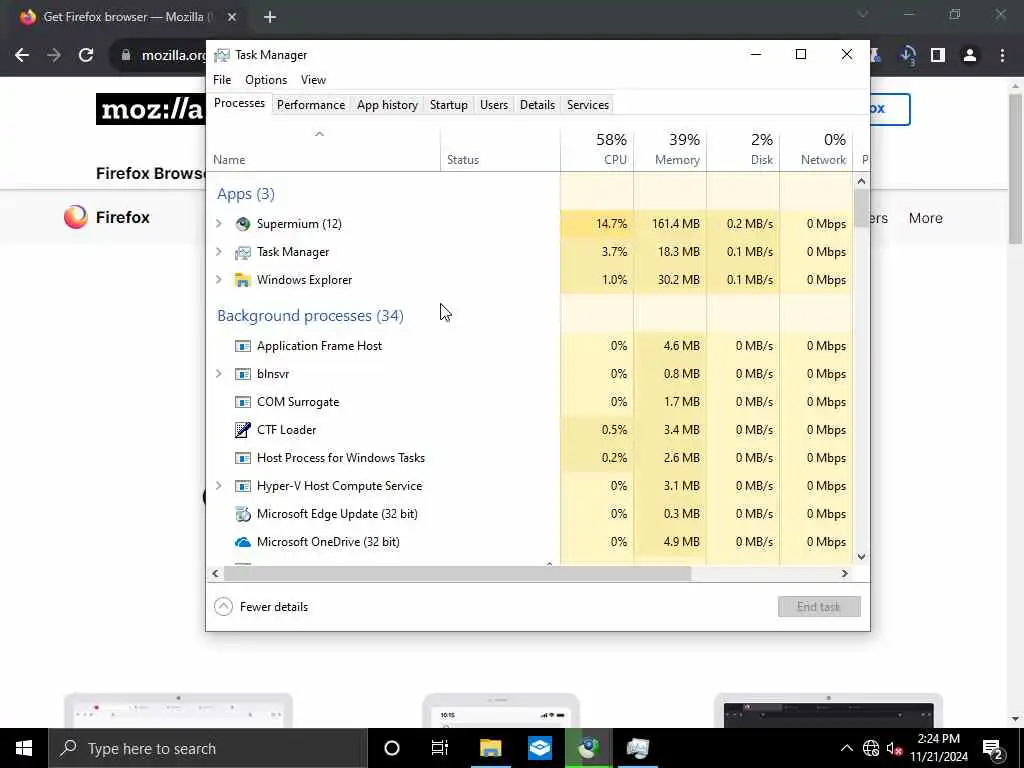The image size is (1024, 768).
Task: Click the End task button
Action: pos(819,607)
